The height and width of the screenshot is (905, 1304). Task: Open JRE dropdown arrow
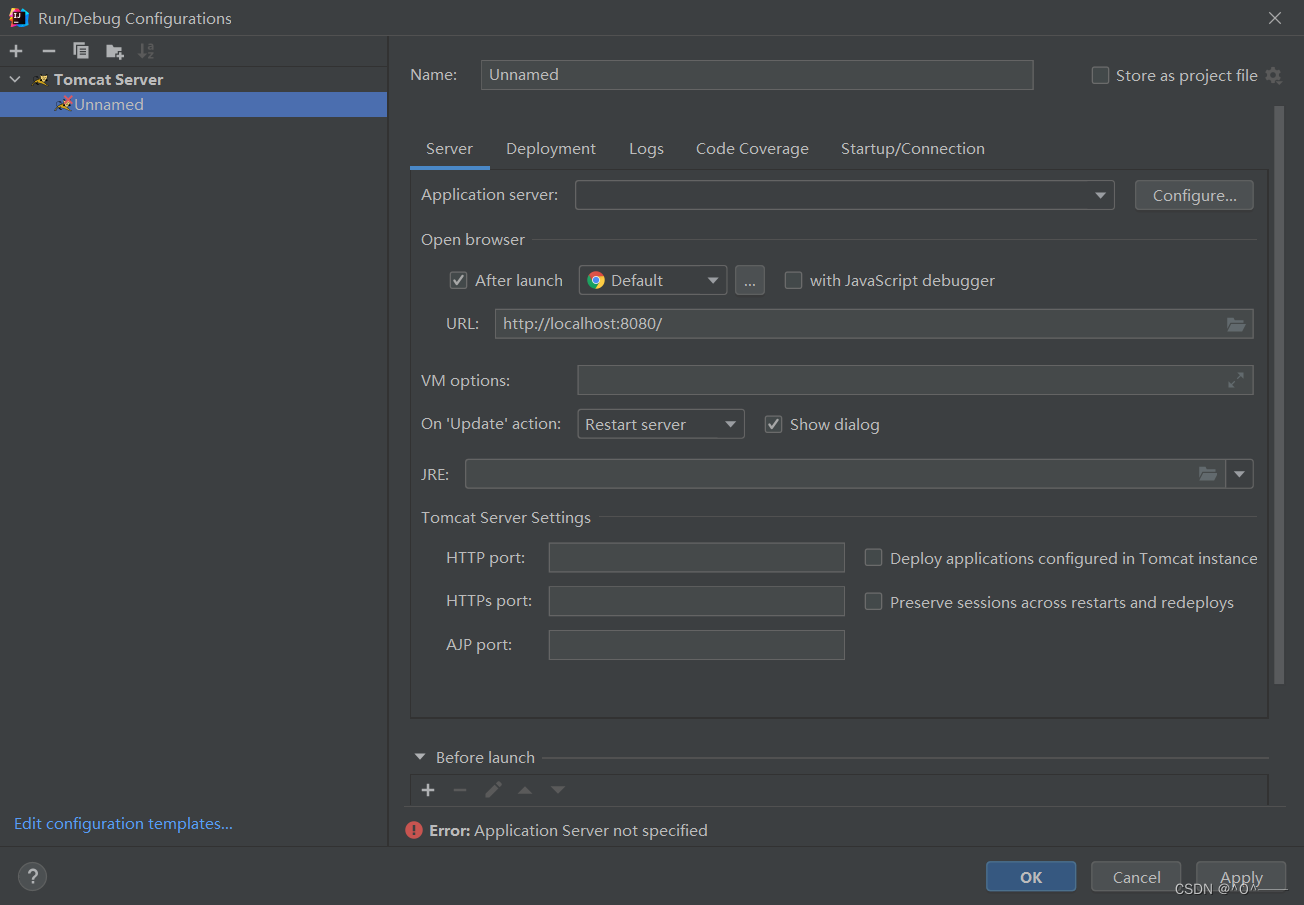(x=1240, y=474)
